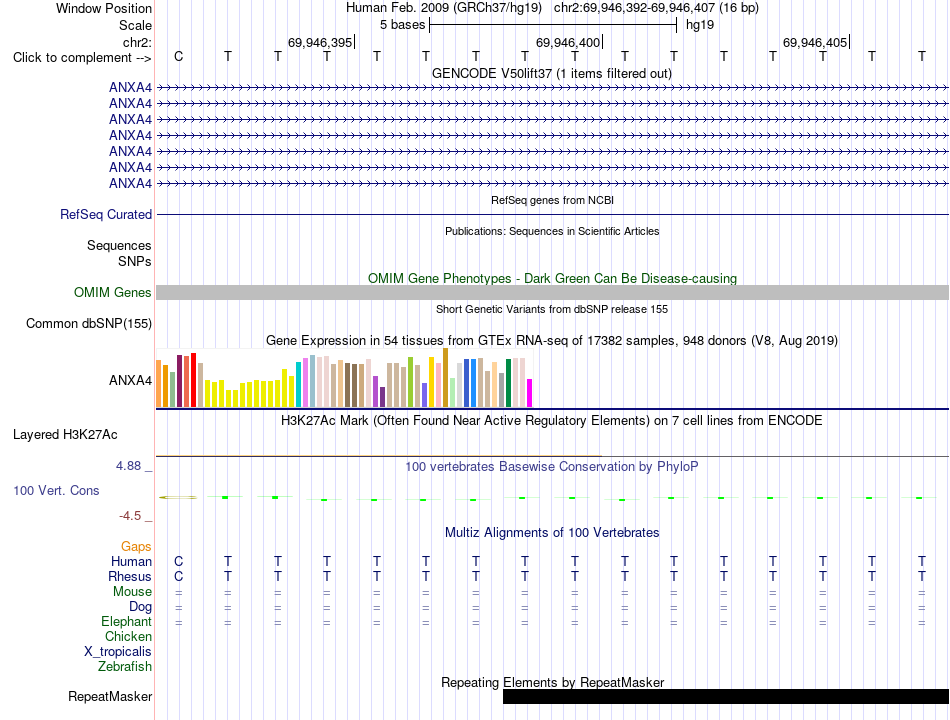
Task: Click the dark green bar in the GTEx chart
Action: coord(508,383)
